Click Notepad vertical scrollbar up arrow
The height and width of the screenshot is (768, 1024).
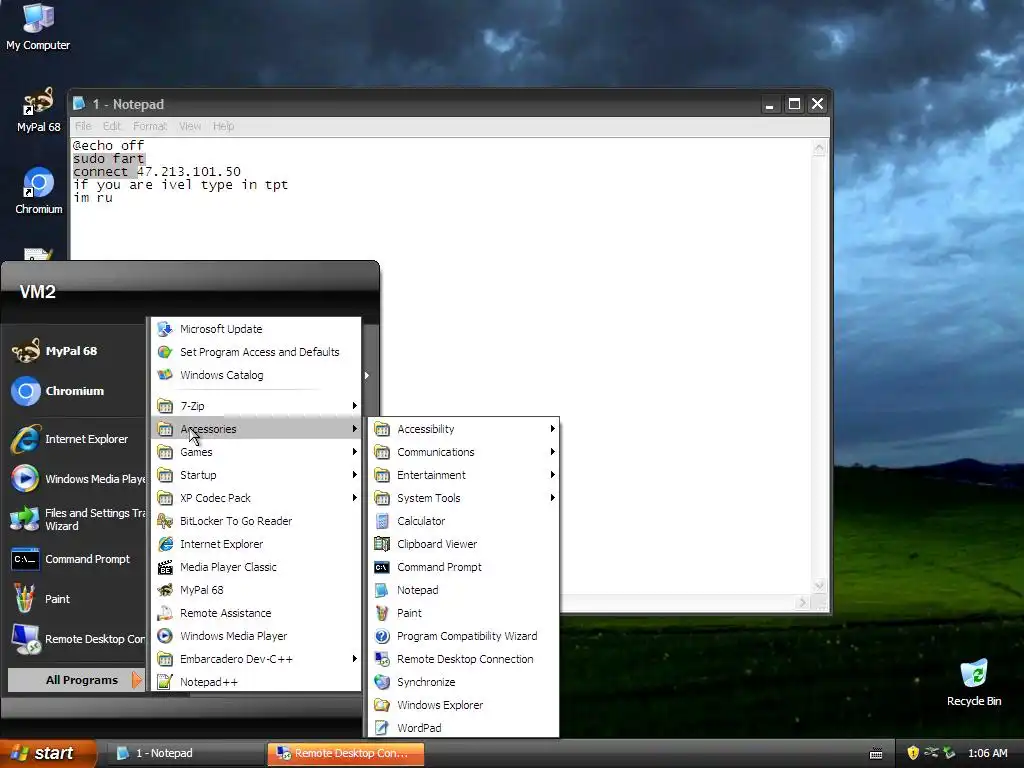tap(819, 148)
